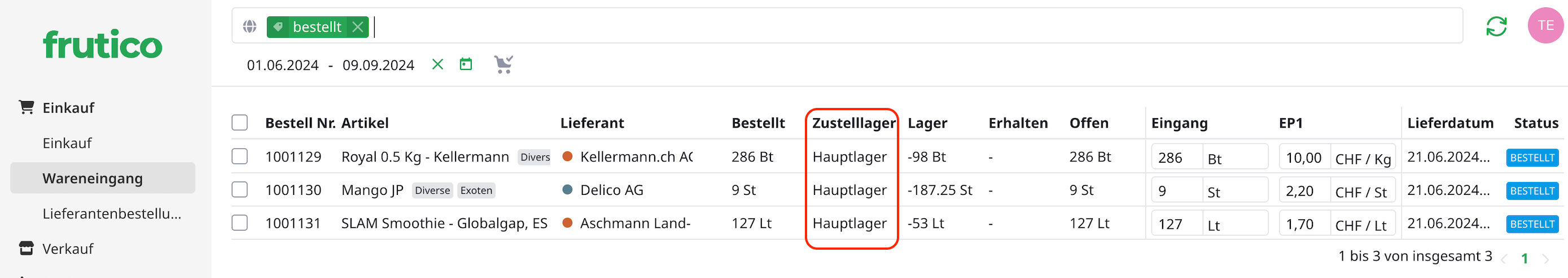Go to page 1 in pagination
Screen dimensions: 1568x278
click(x=1524, y=258)
